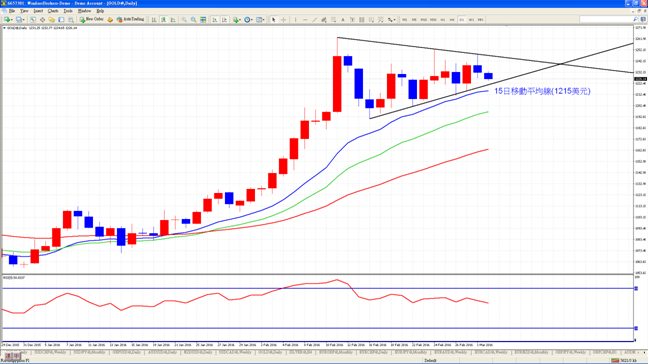Select the Text (A) drawing tool
This screenshot has height=364, width=649.
click(343, 19)
